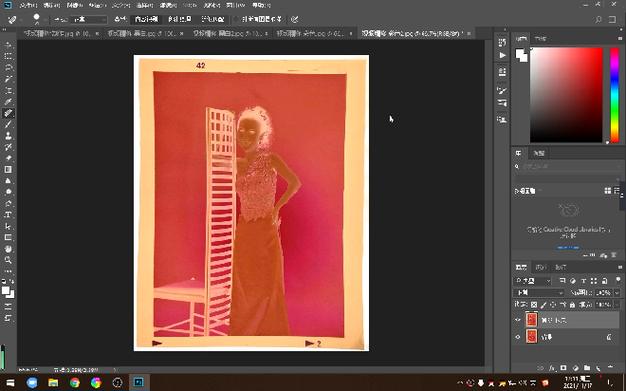Choose 创建纹理 create texture type

point(180,19)
